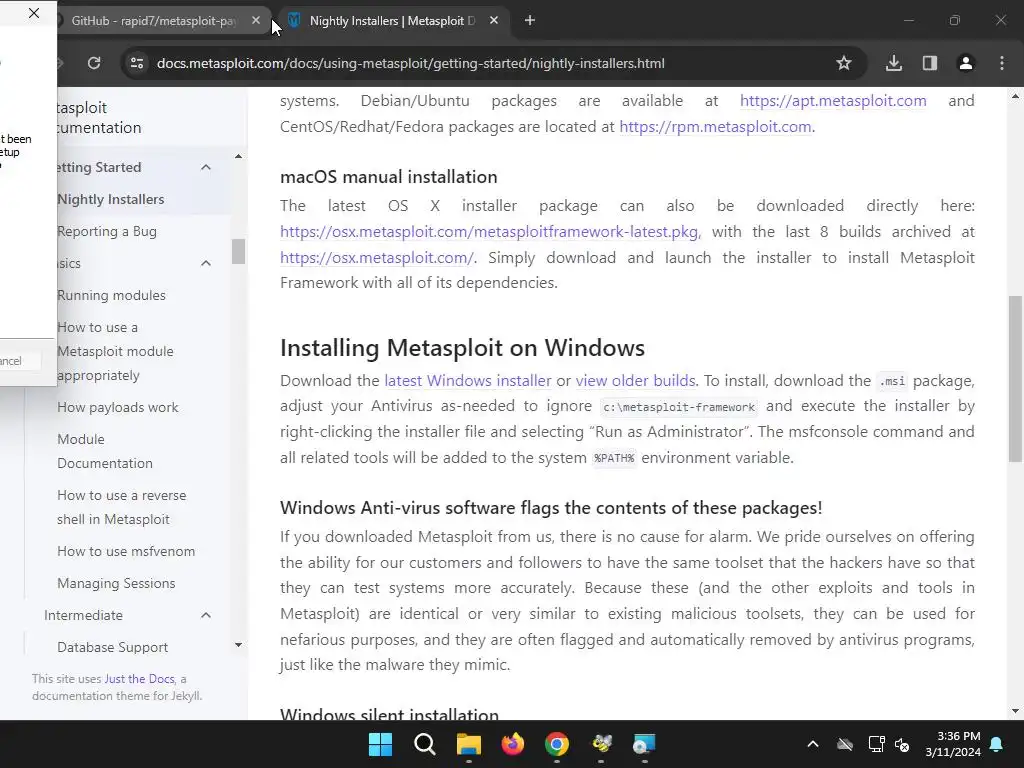Follow the rpm.metasploit.com link
The height and width of the screenshot is (768, 1024).
pos(715,127)
